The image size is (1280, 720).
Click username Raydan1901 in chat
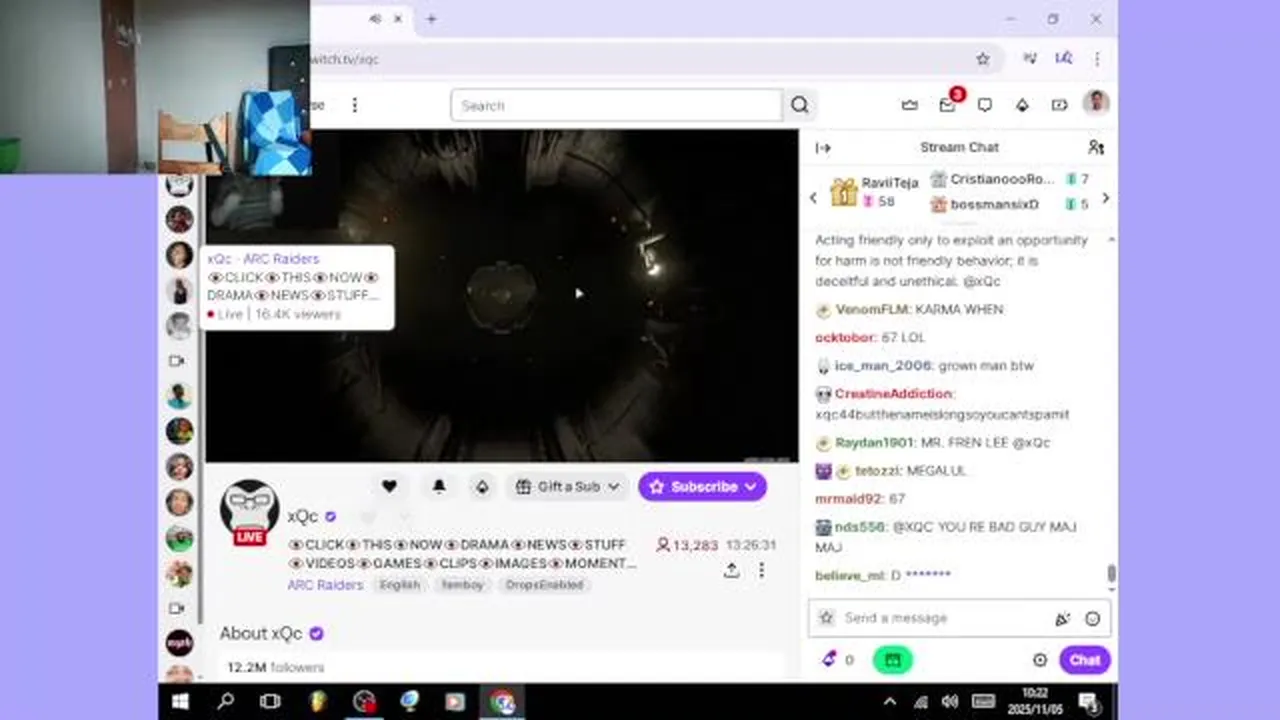(874, 442)
